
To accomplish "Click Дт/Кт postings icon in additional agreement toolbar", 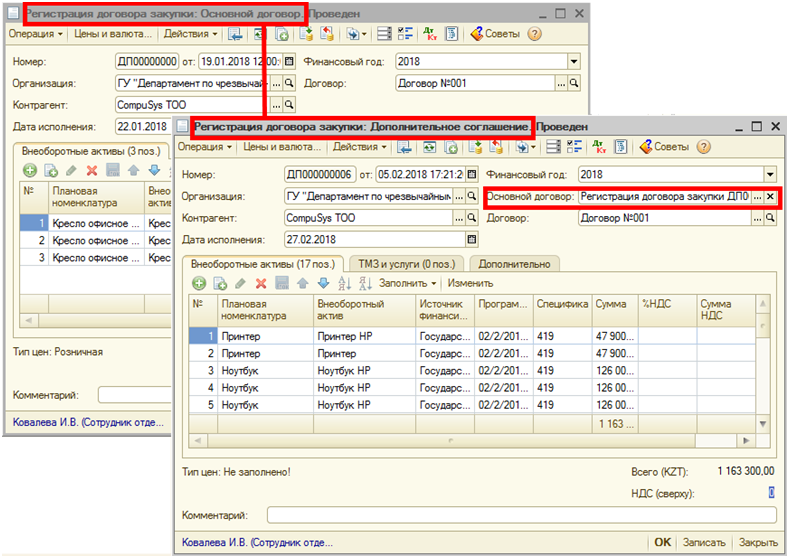I will (x=598, y=147).
